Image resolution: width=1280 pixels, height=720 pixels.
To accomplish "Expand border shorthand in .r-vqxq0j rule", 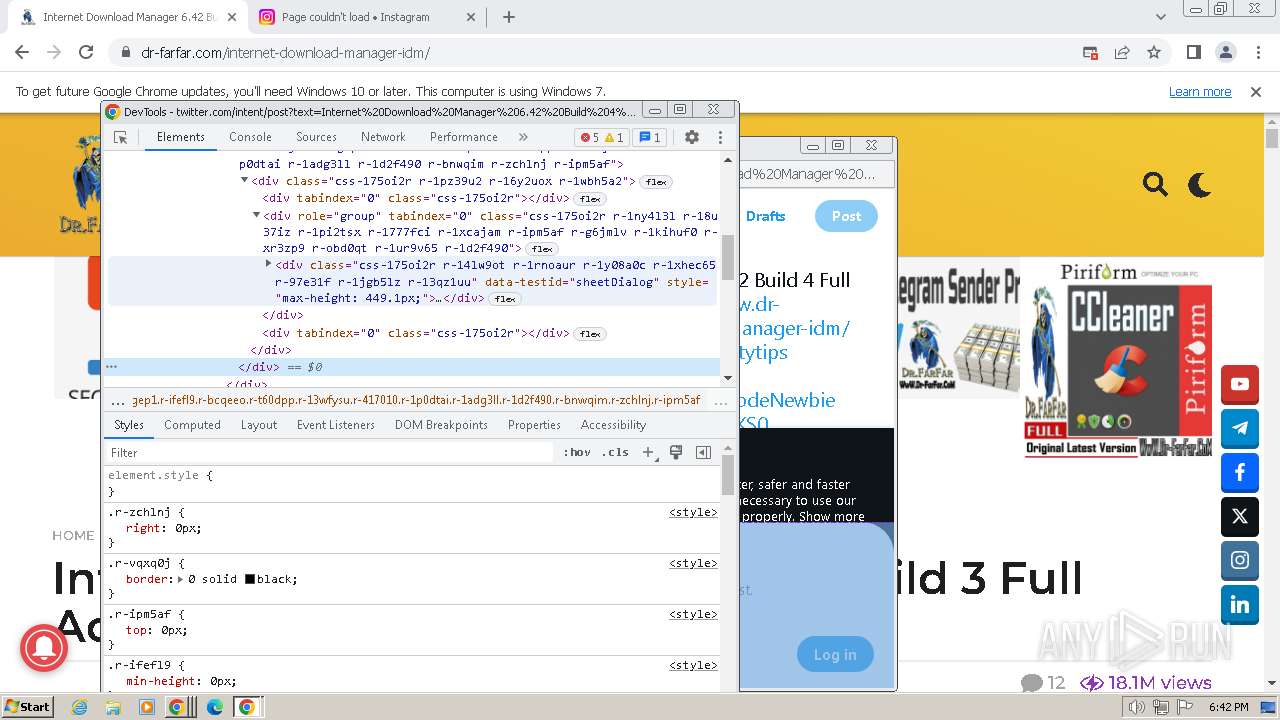I will [x=180, y=579].
